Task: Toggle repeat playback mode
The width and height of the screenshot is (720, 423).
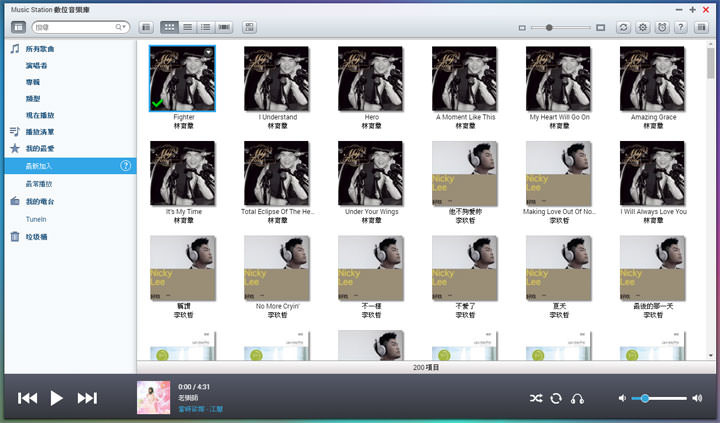Action: click(x=557, y=398)
